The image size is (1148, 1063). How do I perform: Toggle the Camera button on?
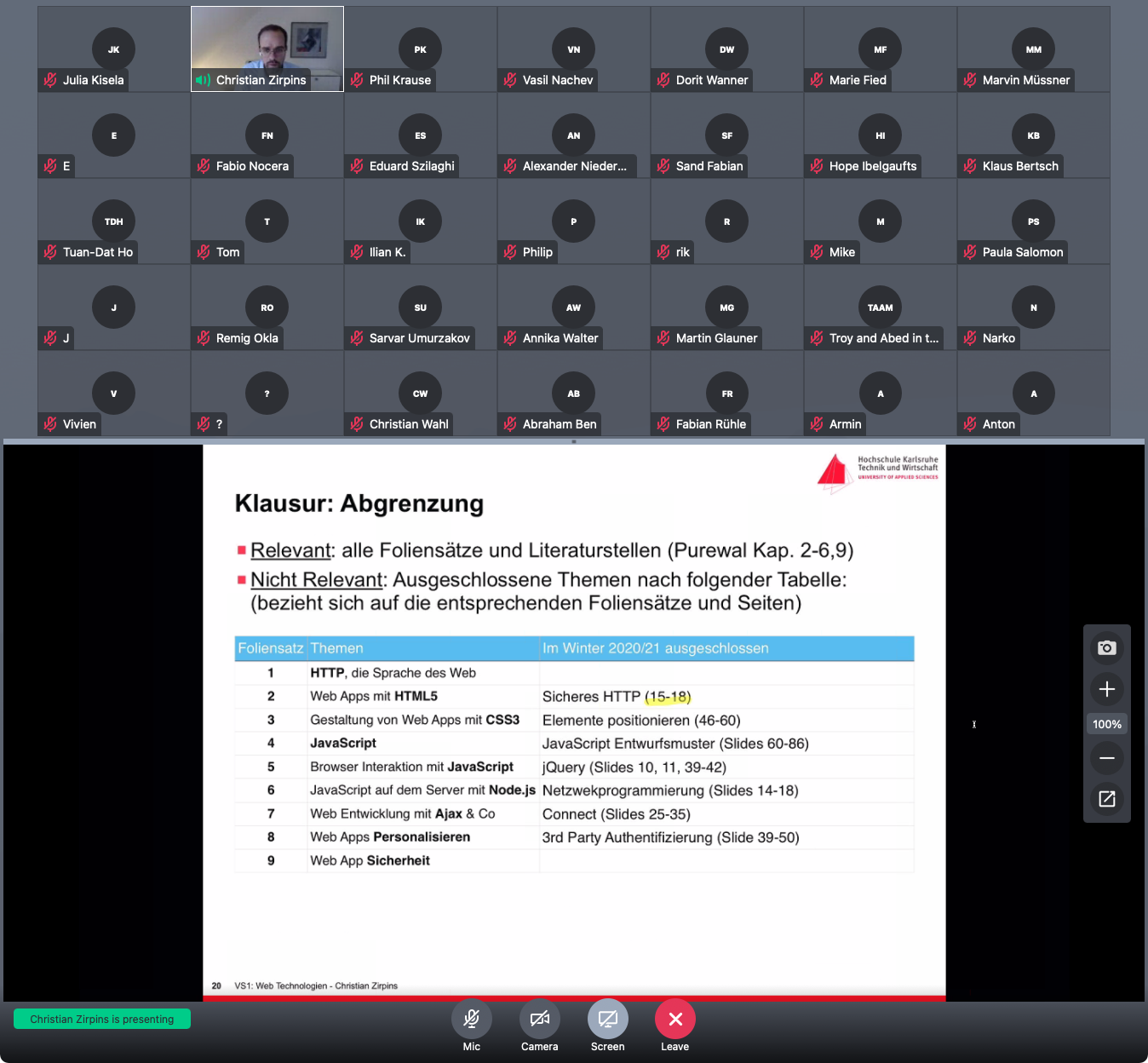click(539, 1019)
